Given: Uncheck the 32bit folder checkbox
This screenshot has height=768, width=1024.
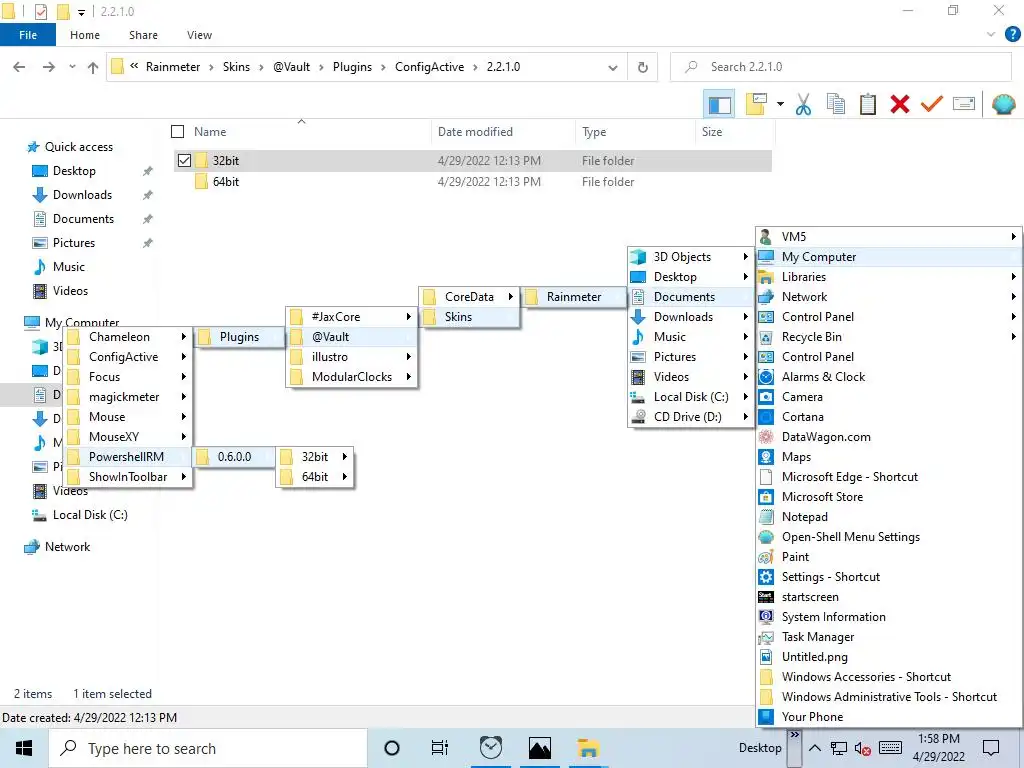Looking at the screenshot, I should 184,161.
